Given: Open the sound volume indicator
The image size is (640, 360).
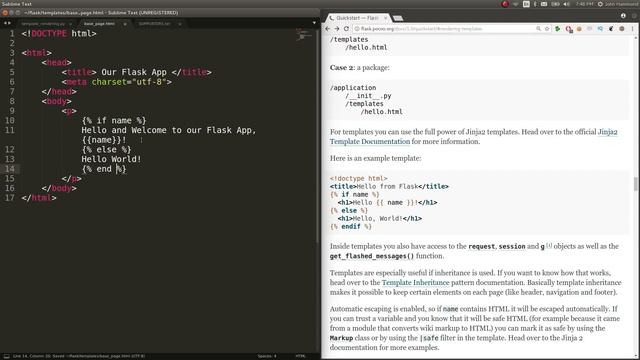Looking at the screenshot, I should click(567, 4).
